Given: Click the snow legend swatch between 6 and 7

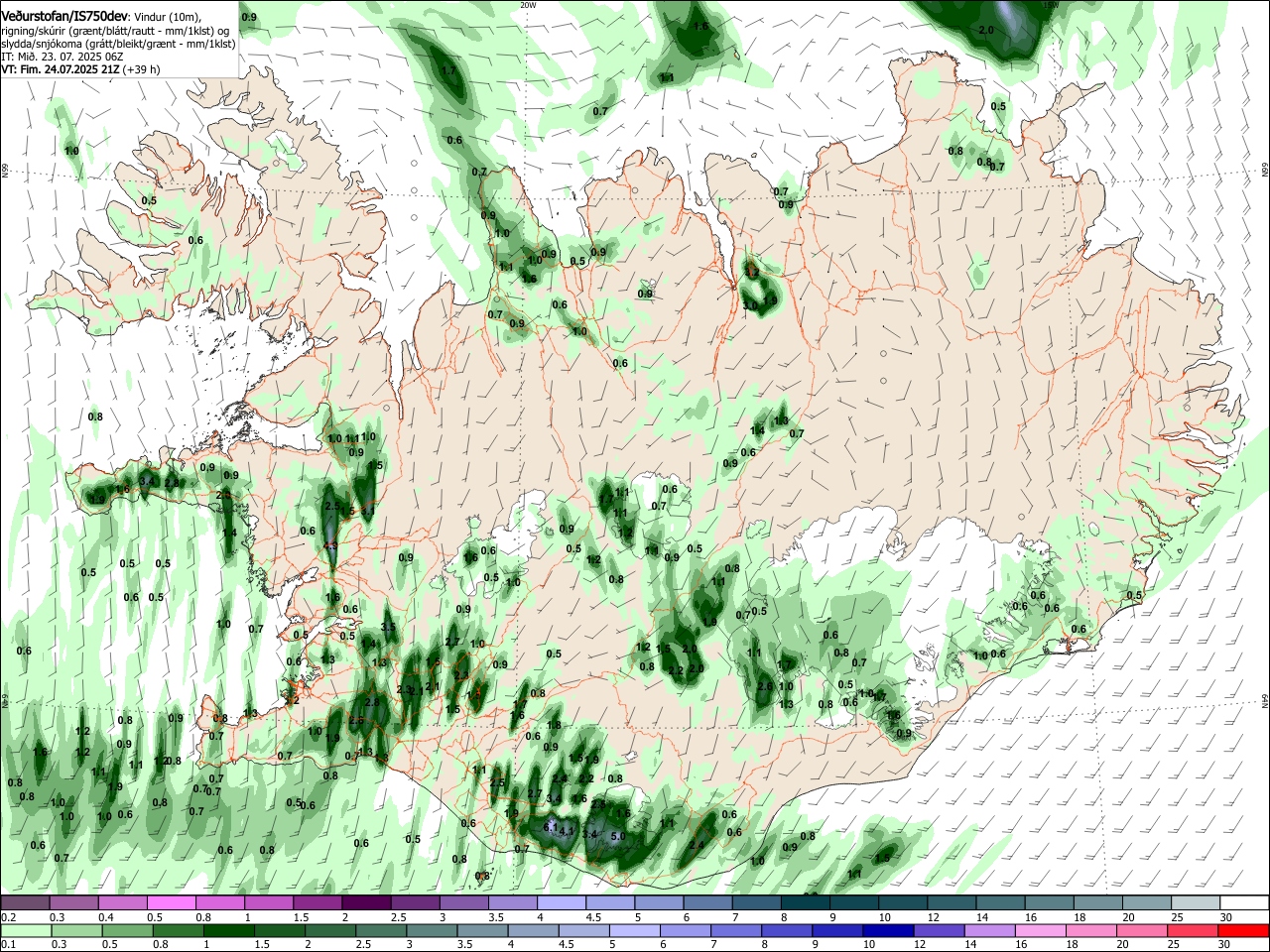Looking at the screenshot, I should coord(706,902).
